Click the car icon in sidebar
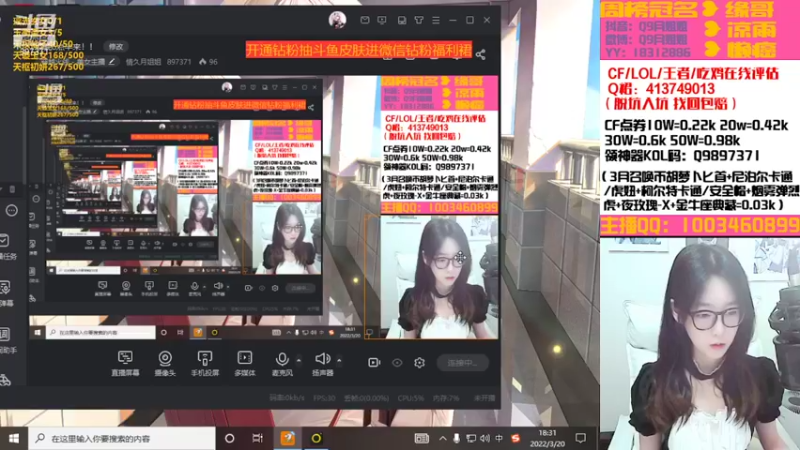This screenshot has width=800, height=450. coord(5,380)
